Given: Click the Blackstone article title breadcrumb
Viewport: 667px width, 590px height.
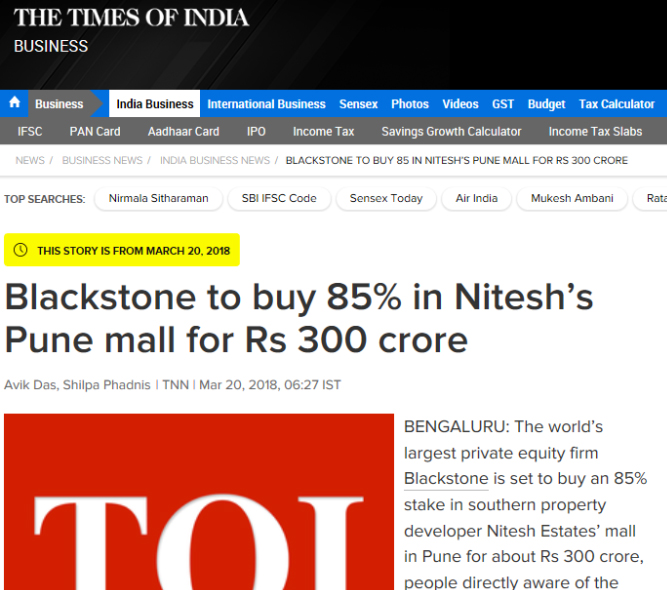Looking at the screenshot, I should (x=456, y=160).
